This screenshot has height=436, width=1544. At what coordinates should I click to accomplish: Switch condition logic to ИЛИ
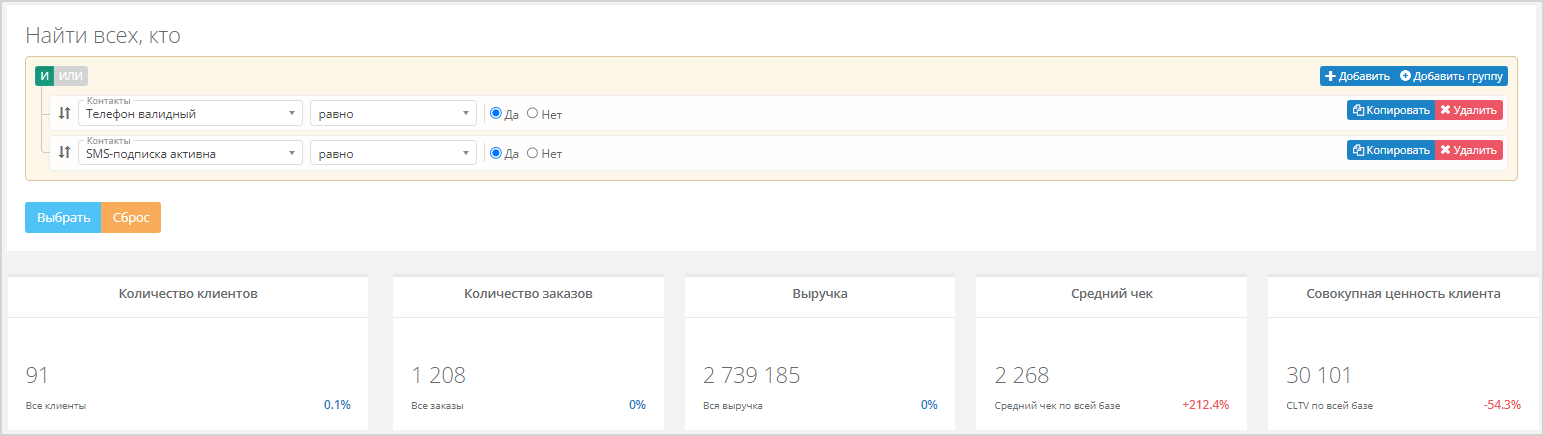(x=71, y=75)
